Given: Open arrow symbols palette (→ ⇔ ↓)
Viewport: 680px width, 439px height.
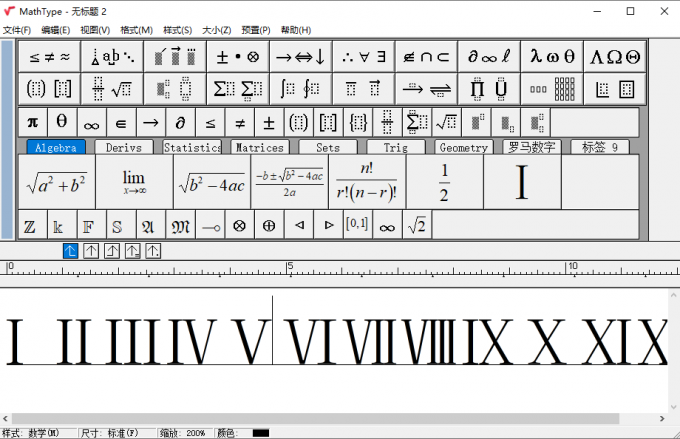Looking at the screenshot, I should (x=301, y=56).
